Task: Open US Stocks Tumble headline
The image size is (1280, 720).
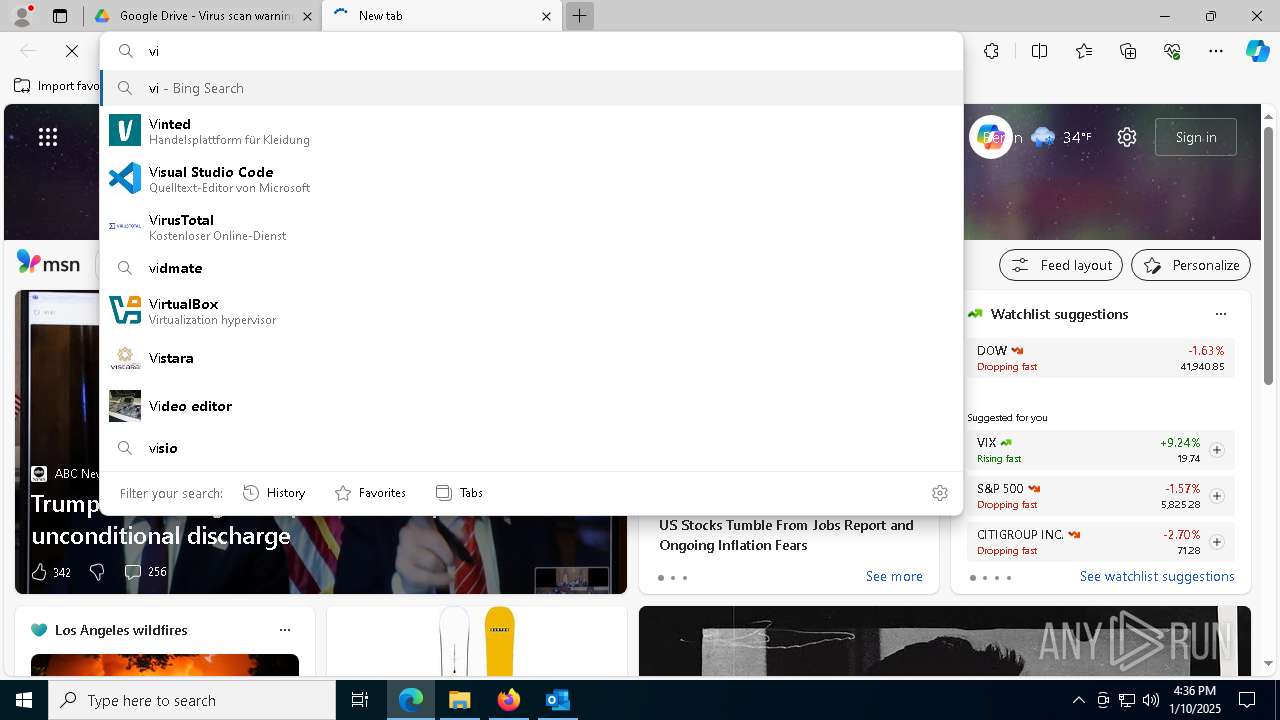Action: click(x=786, y=535)
